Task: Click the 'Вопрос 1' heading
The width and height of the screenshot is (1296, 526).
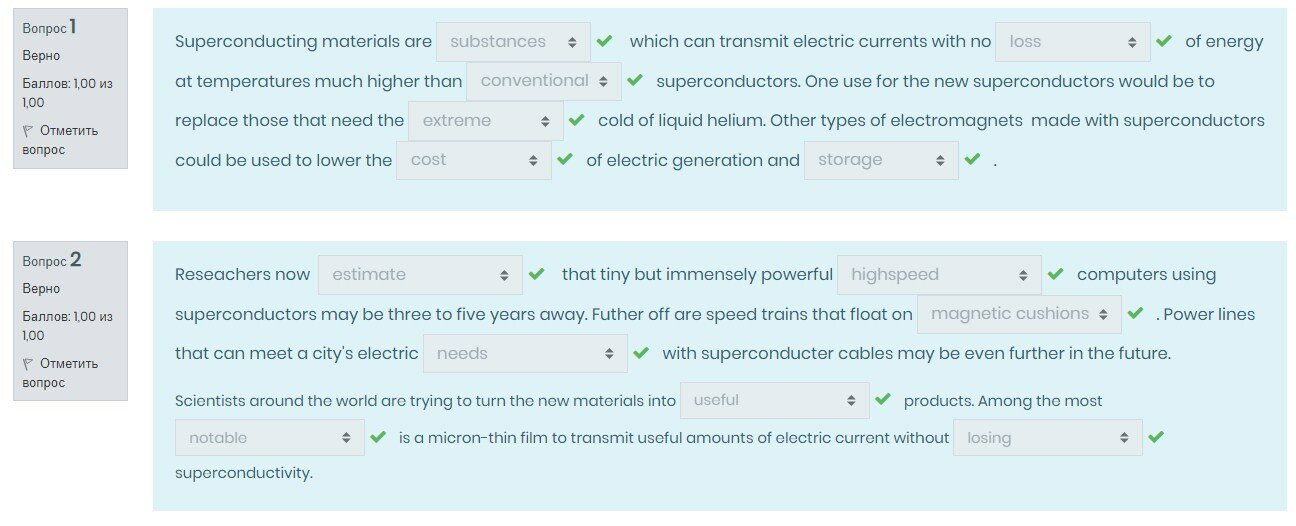Action: (x=49, y=28)
